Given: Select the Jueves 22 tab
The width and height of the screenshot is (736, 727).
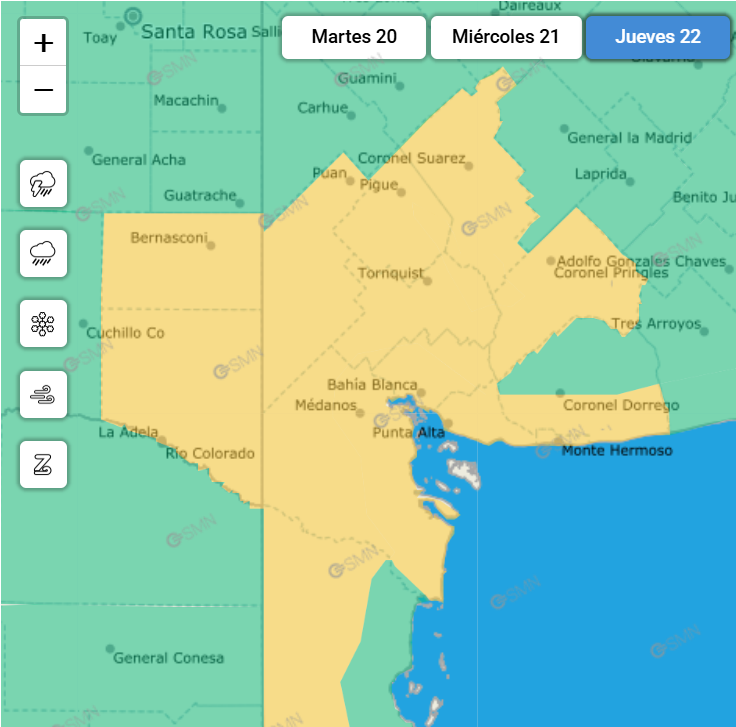Looking at the screenshot, I should click(x=657, y=38).
